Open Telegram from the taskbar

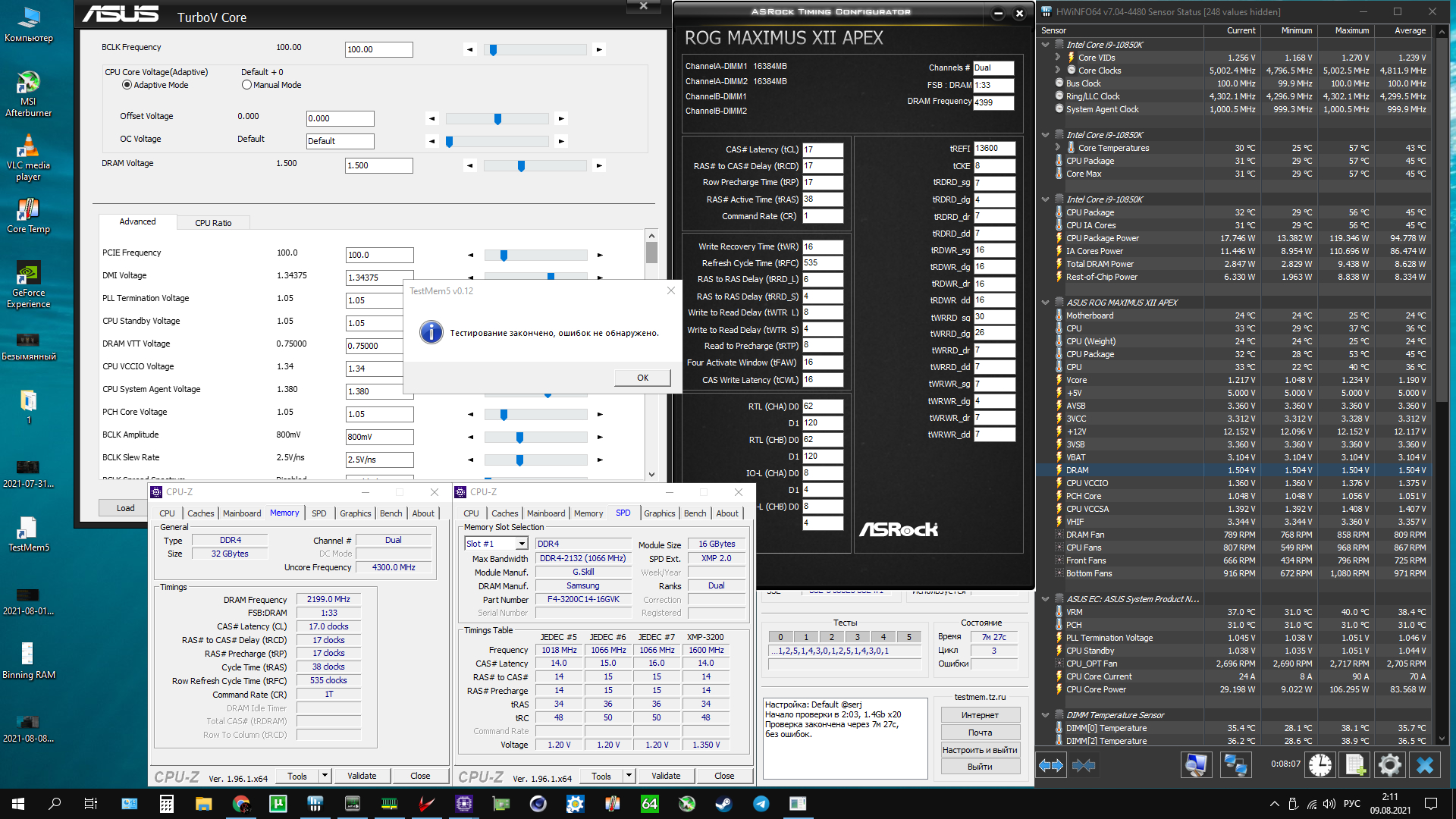761,803
